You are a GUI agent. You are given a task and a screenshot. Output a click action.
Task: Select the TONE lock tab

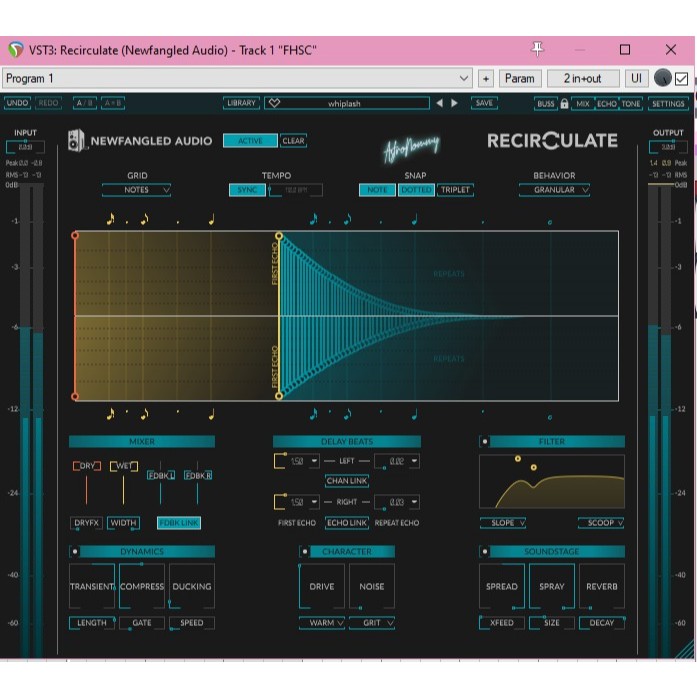coord(631,104)
